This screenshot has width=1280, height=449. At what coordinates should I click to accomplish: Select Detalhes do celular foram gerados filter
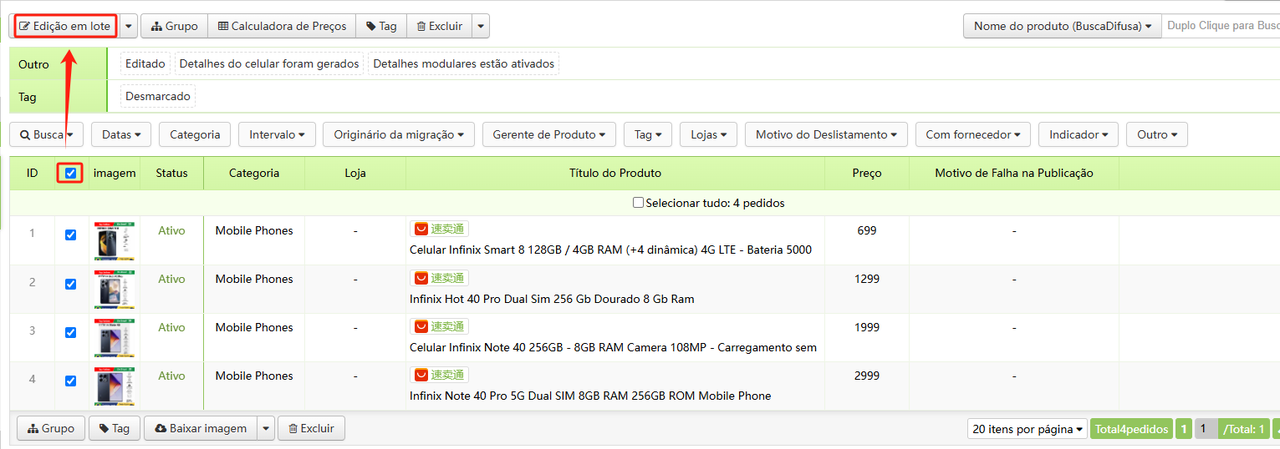click(269, 63)
